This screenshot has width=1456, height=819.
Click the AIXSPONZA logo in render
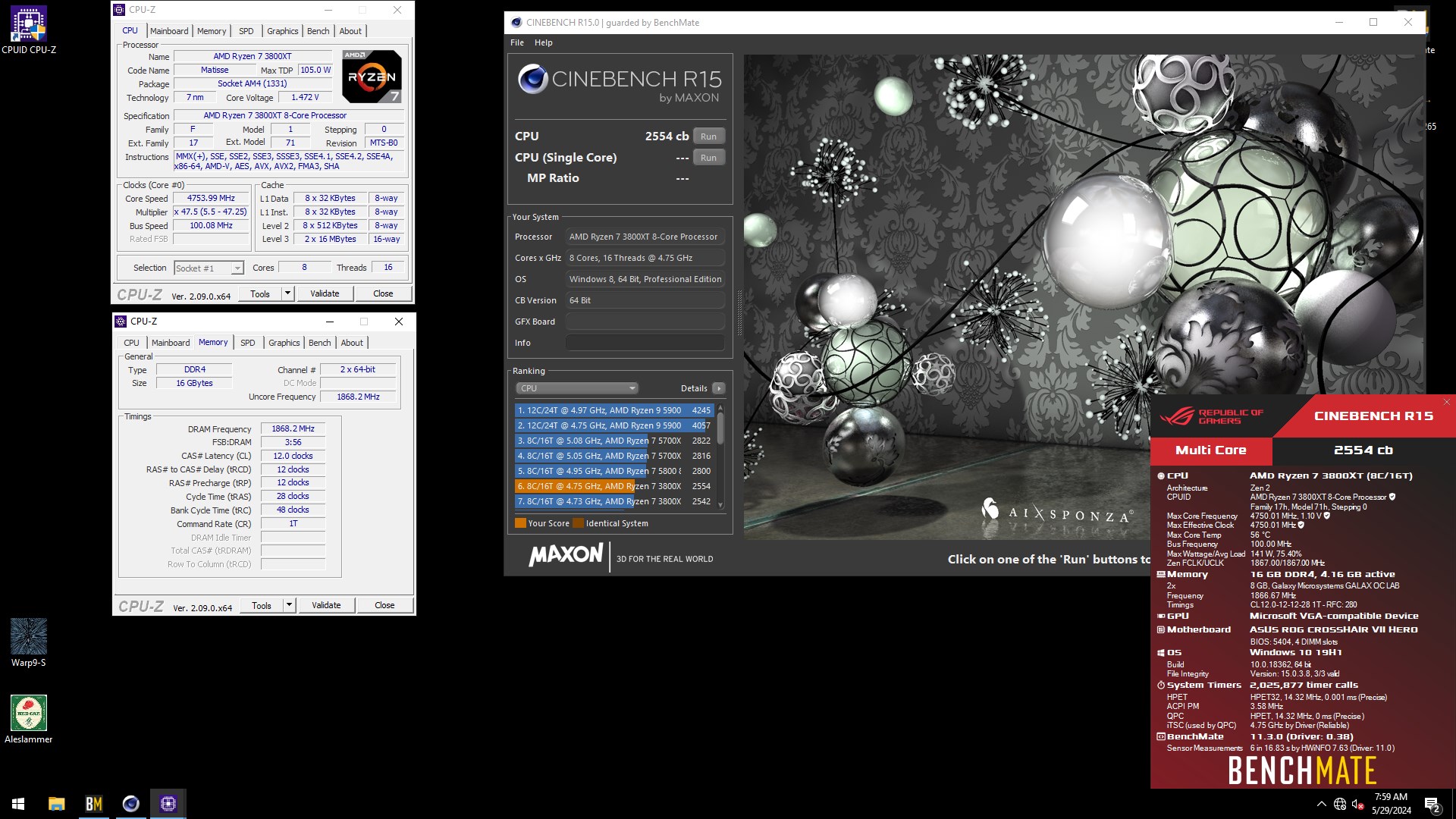tap(1058, 512)
